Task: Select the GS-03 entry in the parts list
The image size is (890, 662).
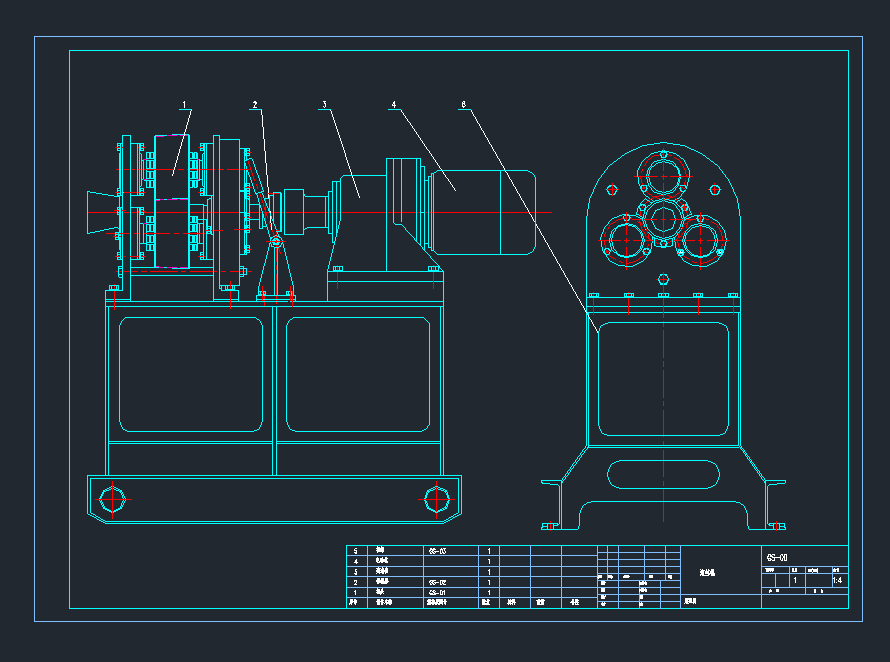Action: point(437,551)
